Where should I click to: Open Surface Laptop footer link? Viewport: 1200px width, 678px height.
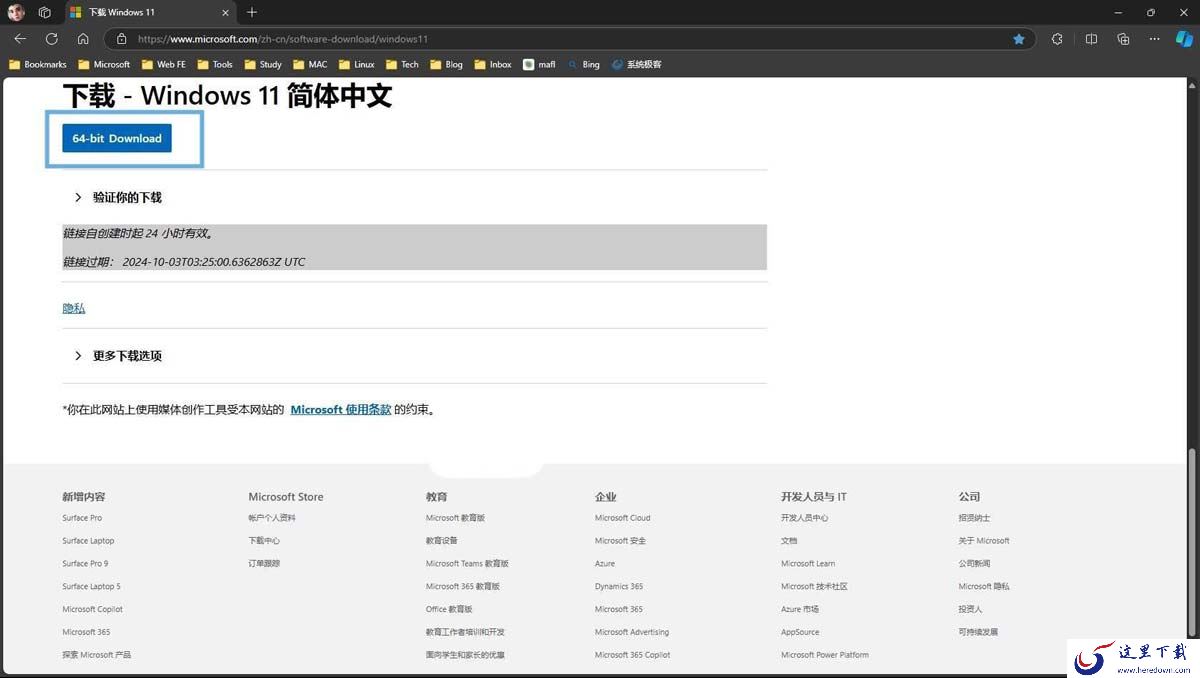88,541
